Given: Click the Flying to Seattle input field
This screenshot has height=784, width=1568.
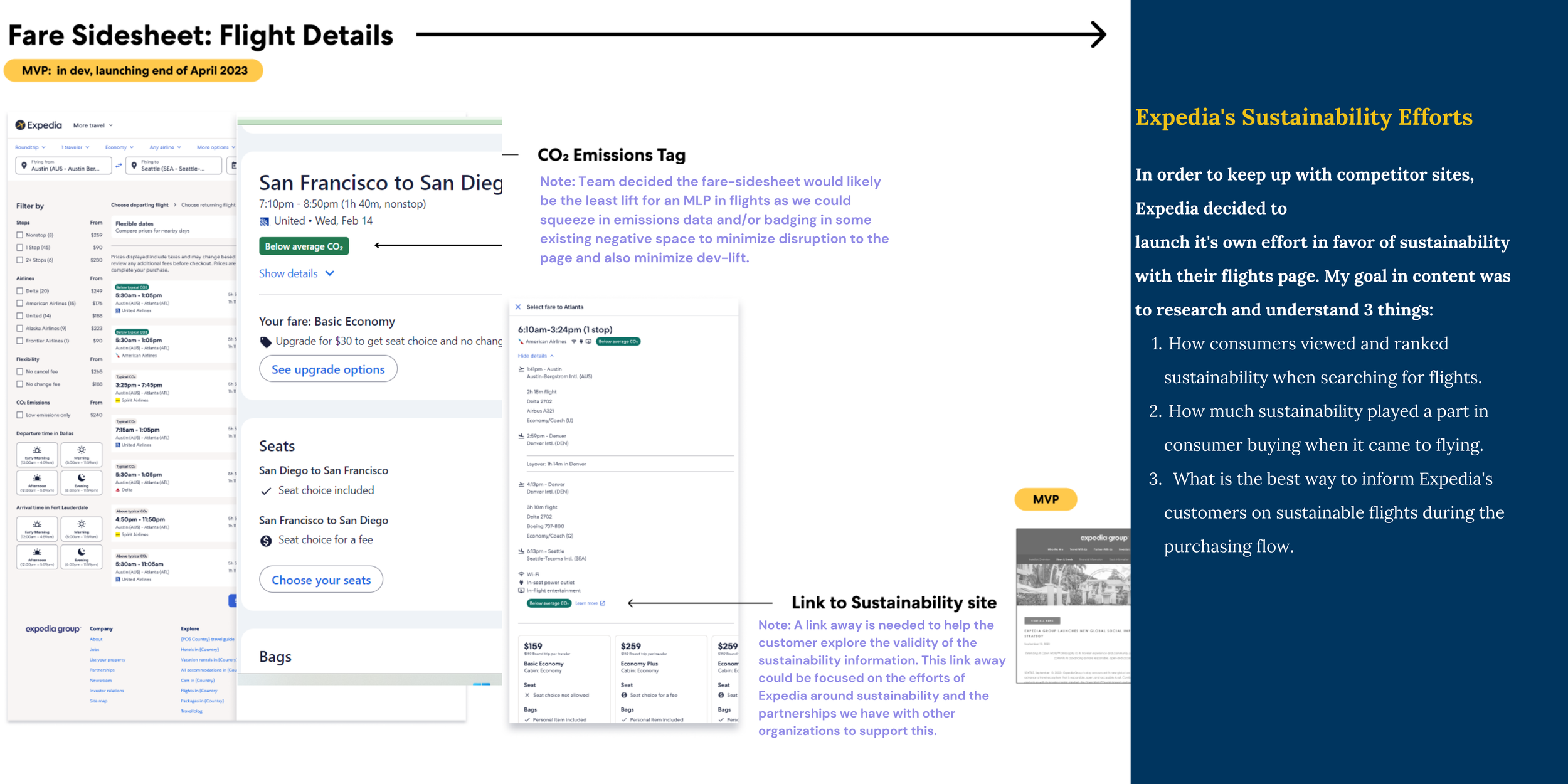Looking at the screenshot, I should tap(174, 166).
